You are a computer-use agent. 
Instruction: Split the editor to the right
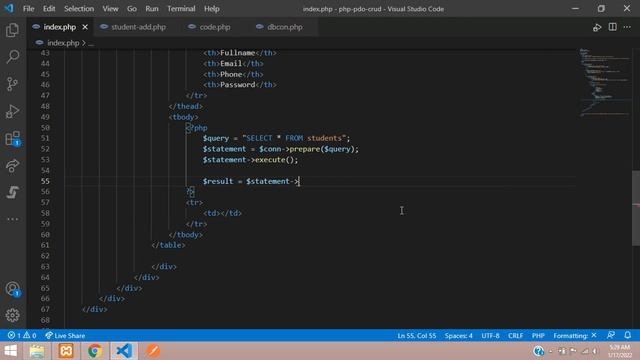(x=613, y=27)
